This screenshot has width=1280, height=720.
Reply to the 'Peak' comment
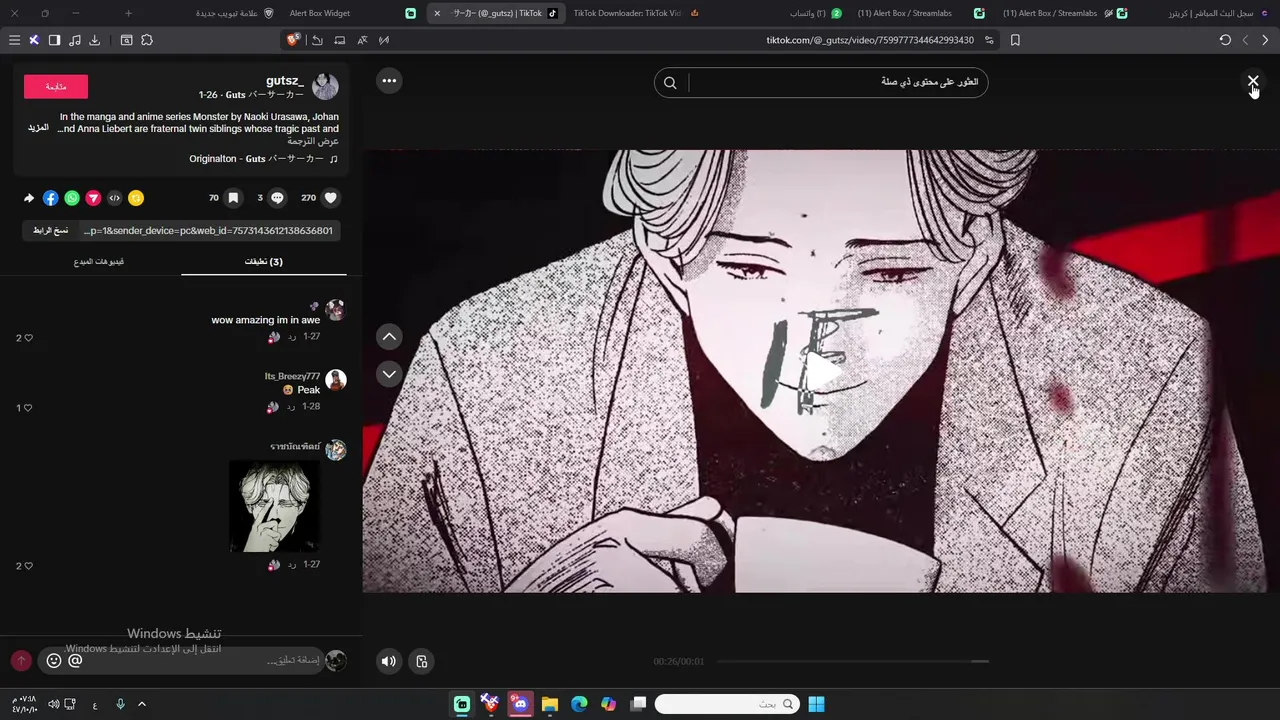point(291,407)
